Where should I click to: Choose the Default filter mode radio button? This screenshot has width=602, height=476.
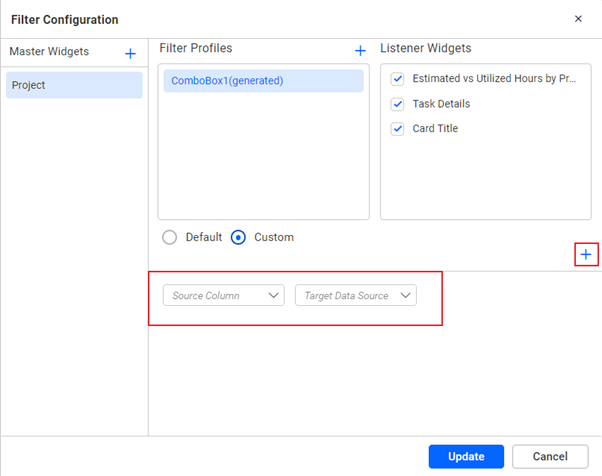pos(169,237)
